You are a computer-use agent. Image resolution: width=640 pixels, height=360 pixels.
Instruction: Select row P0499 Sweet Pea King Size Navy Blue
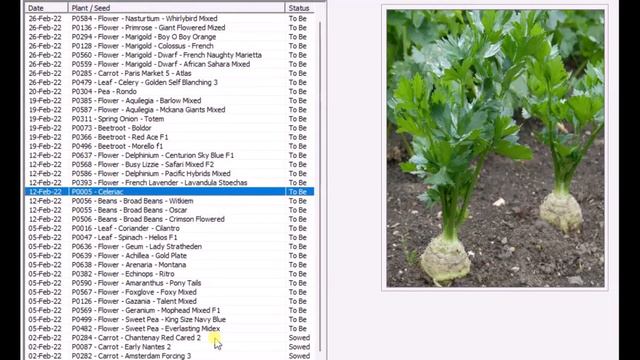[x=169, y=320]
